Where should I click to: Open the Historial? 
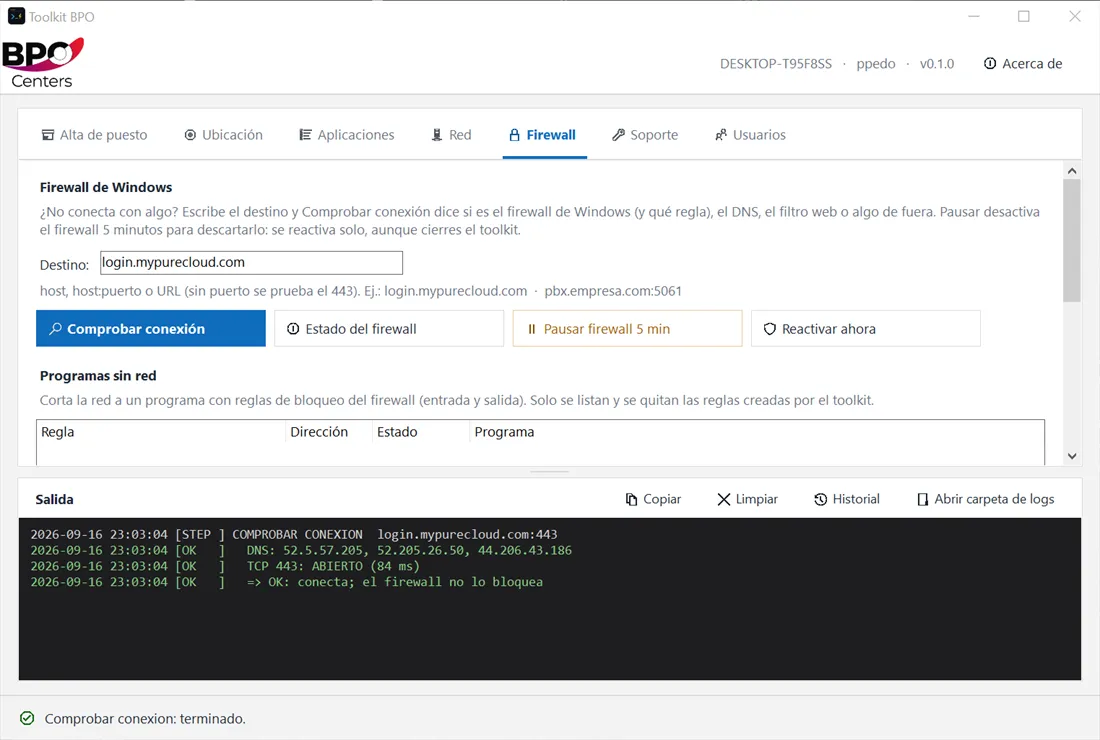tap(847, 499)
